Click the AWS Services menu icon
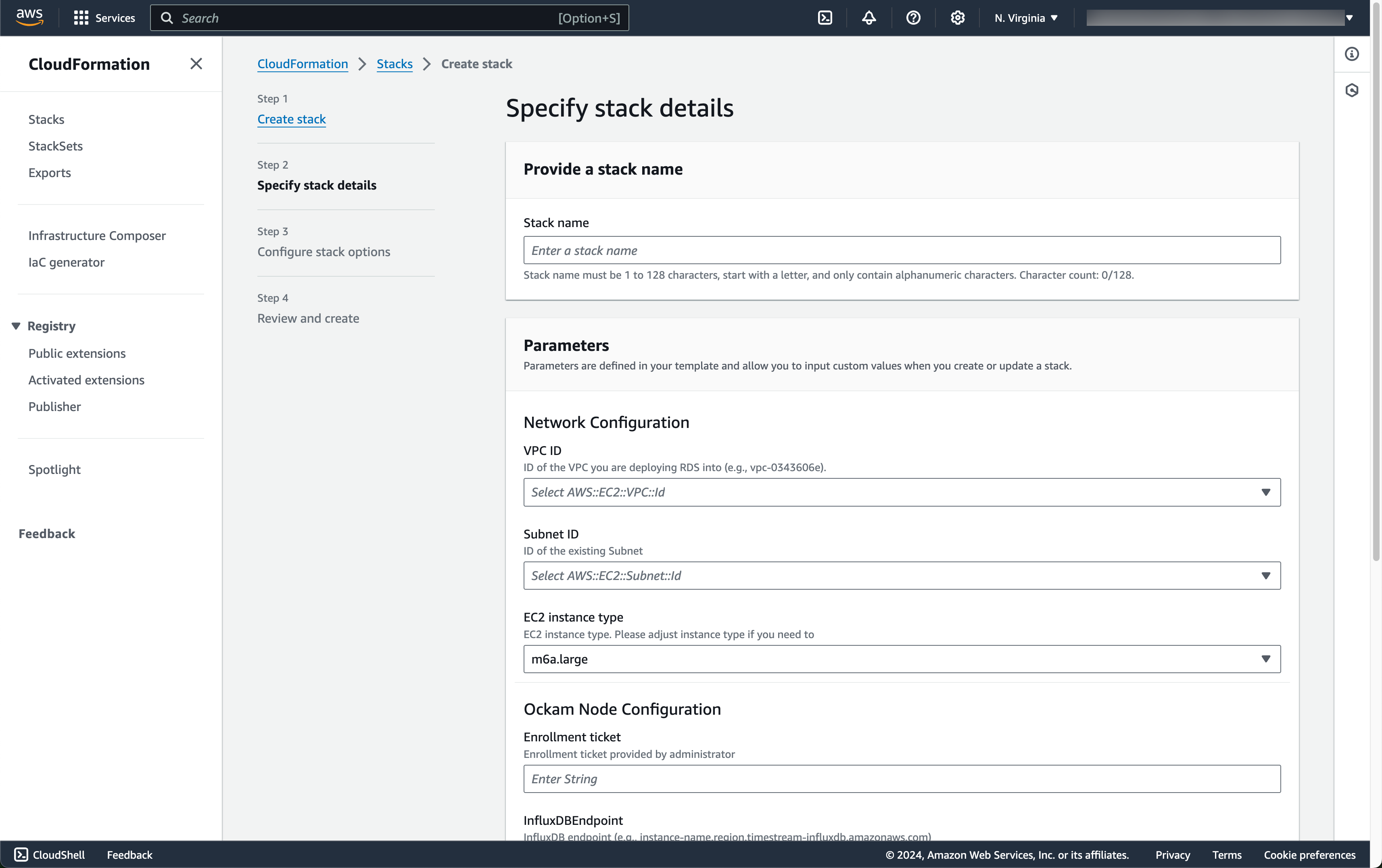1382x868 pixels. 80,17
